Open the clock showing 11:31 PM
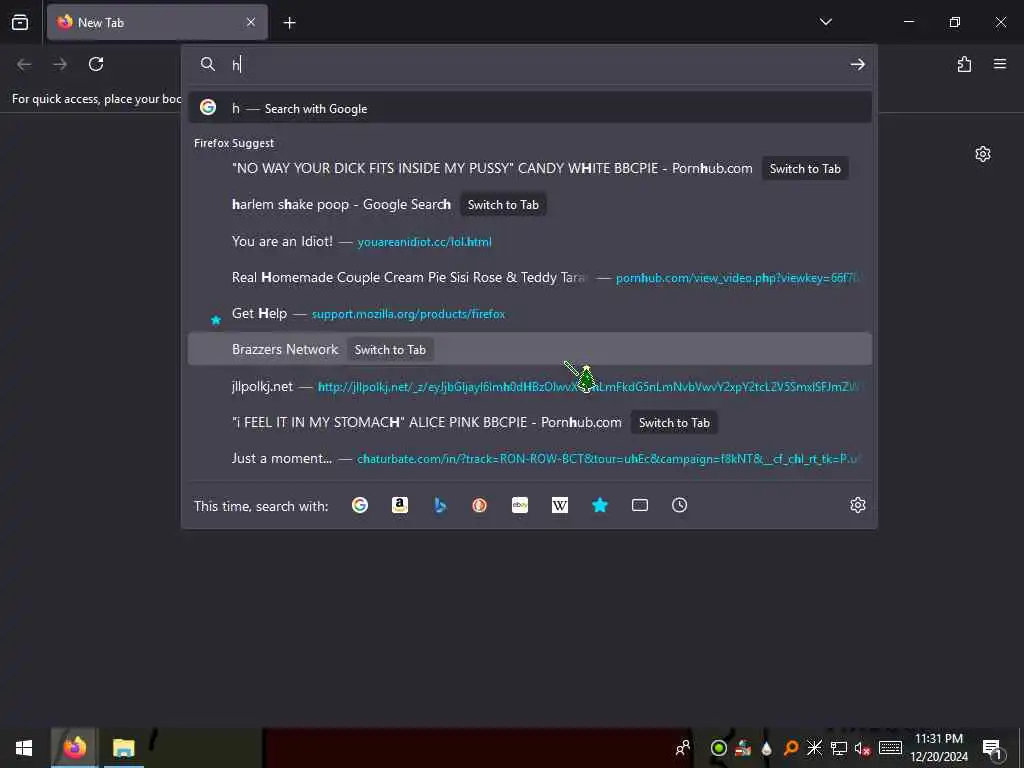The height and width of the screenshot is (768, 1024). point(938,748)
